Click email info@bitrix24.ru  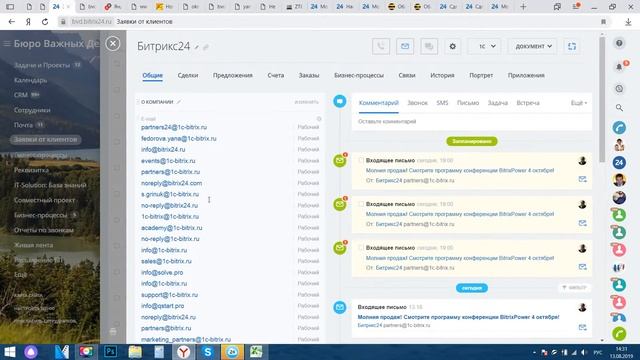163,149
